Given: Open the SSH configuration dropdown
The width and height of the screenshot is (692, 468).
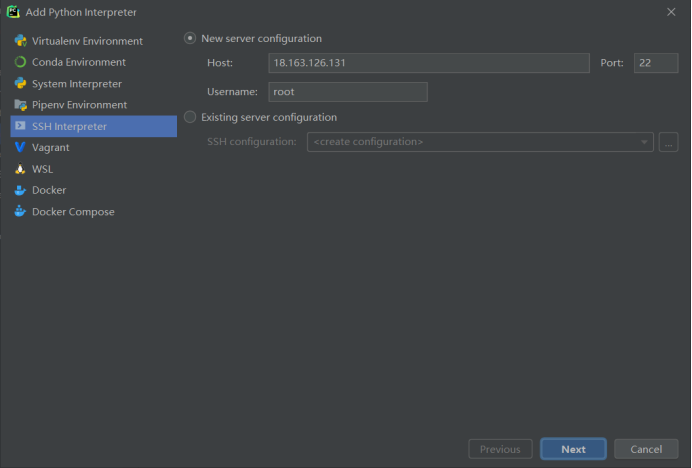Looking at the screenshot, I should coord(480,142).
